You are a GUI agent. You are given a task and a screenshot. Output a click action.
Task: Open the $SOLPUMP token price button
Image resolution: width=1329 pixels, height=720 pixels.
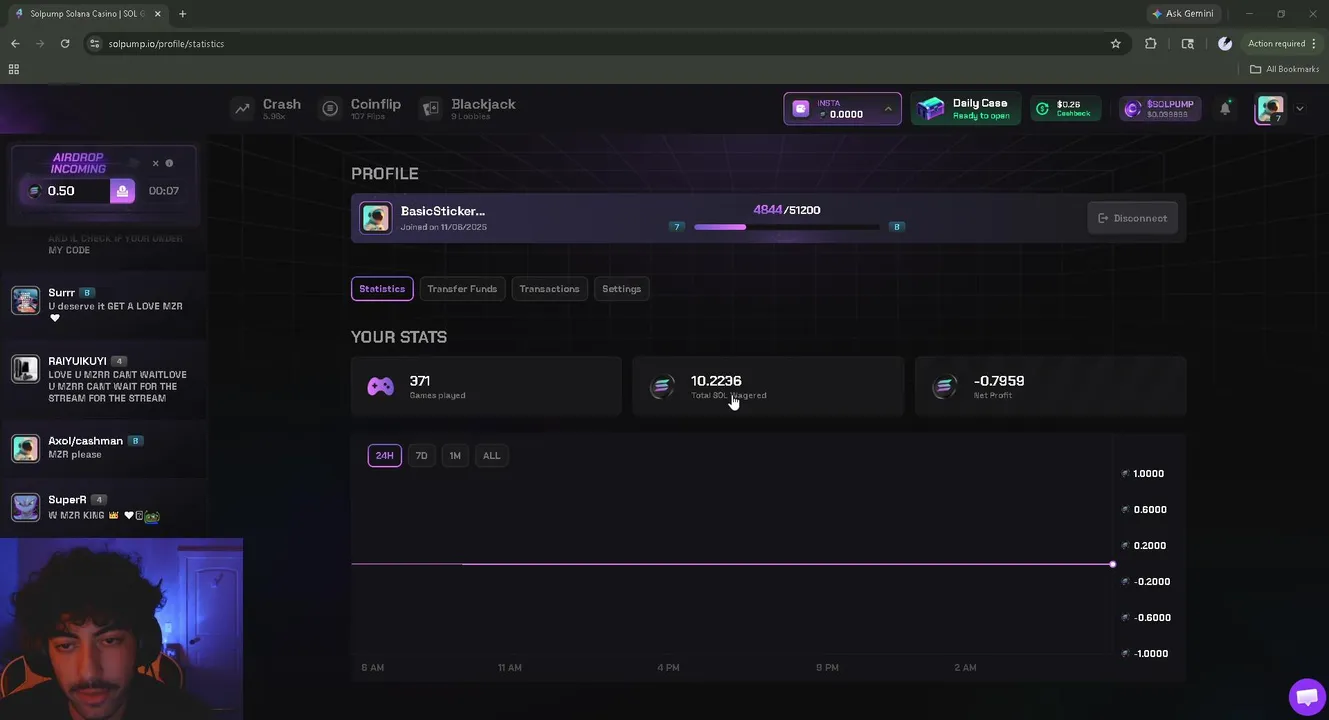click(1160, 109)
